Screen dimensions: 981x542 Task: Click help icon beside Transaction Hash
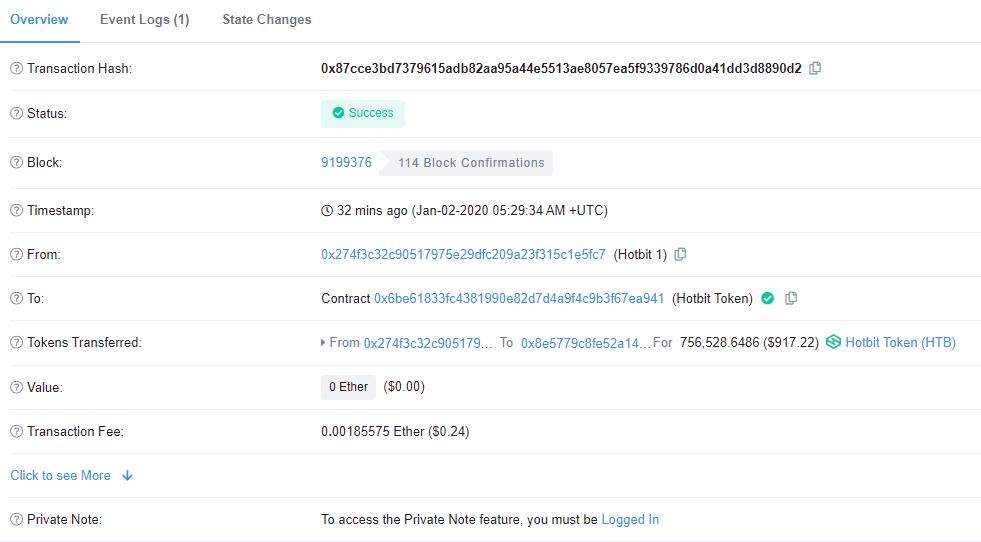click(16, 68)
